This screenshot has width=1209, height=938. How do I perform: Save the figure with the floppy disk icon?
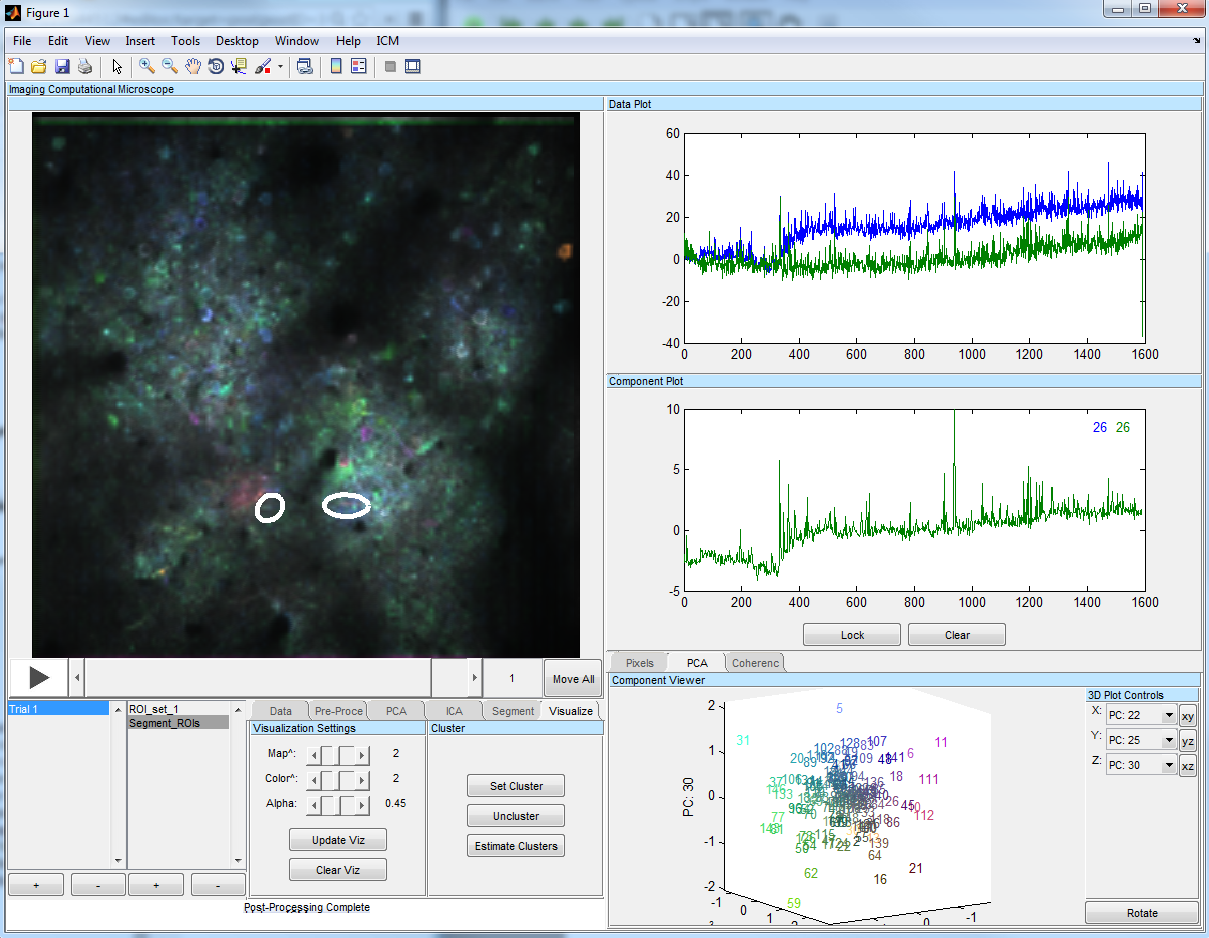[62, 67]
